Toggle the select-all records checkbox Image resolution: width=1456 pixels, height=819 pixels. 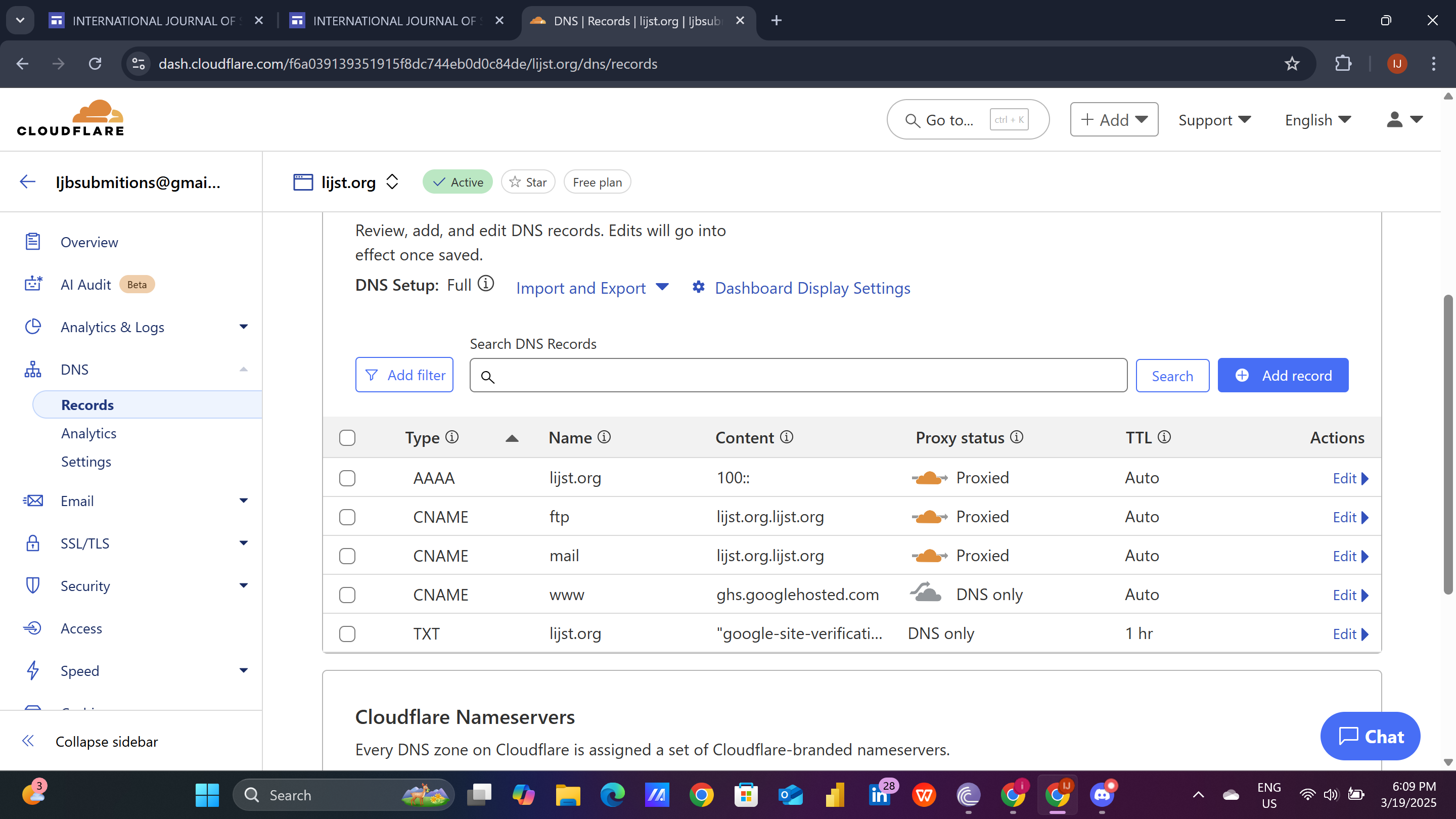[x=347, y=438]
